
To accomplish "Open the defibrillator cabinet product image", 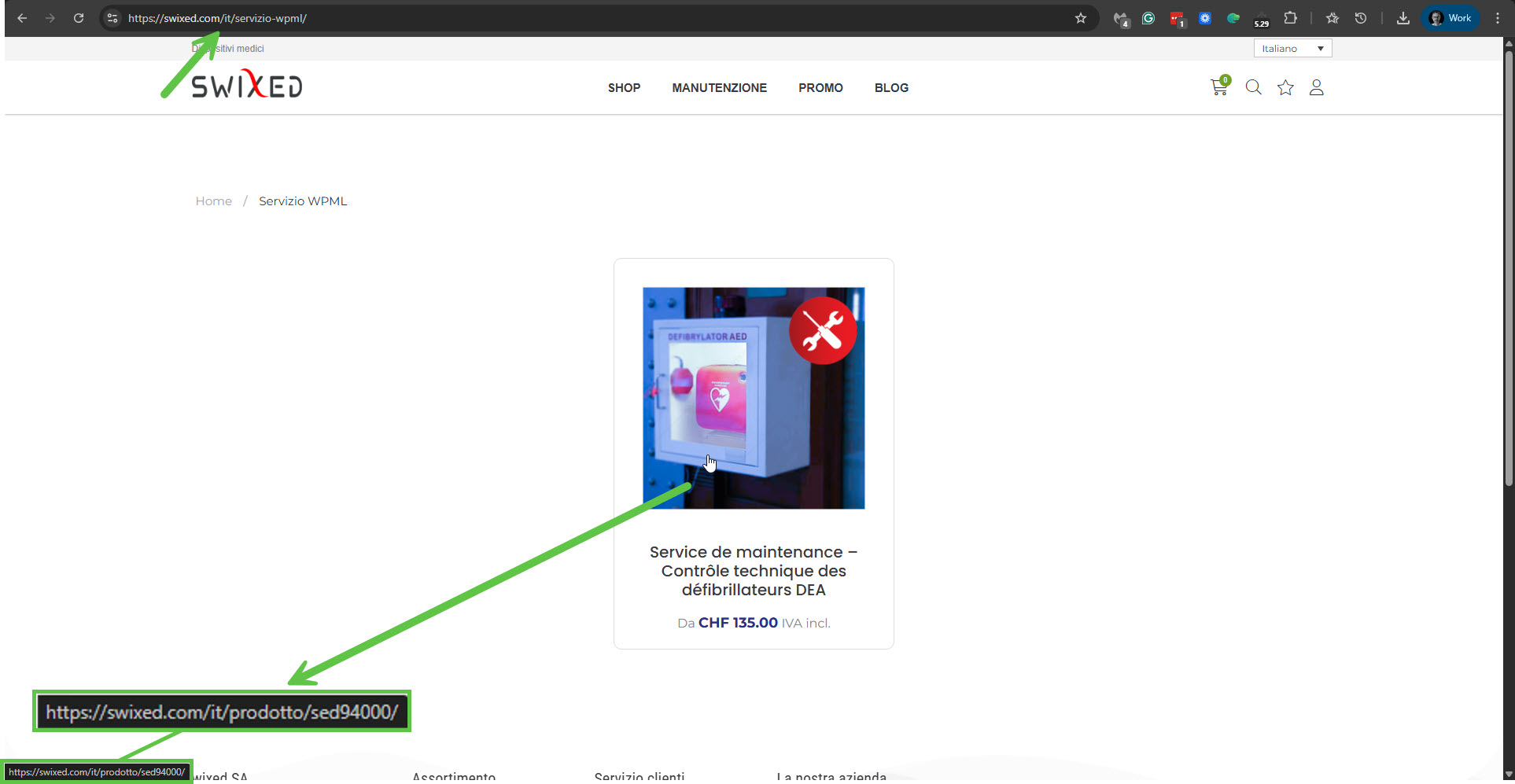I will coord(754,398).
